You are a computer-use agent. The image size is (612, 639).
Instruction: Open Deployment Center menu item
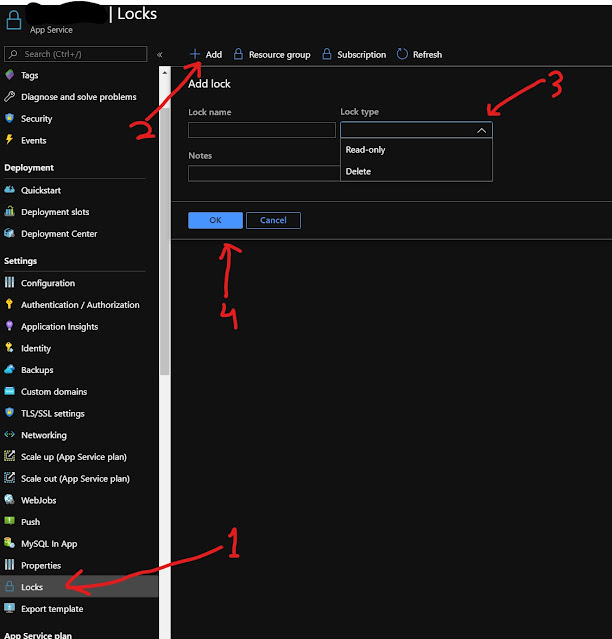pyautogui.click(x=59, y=234)
